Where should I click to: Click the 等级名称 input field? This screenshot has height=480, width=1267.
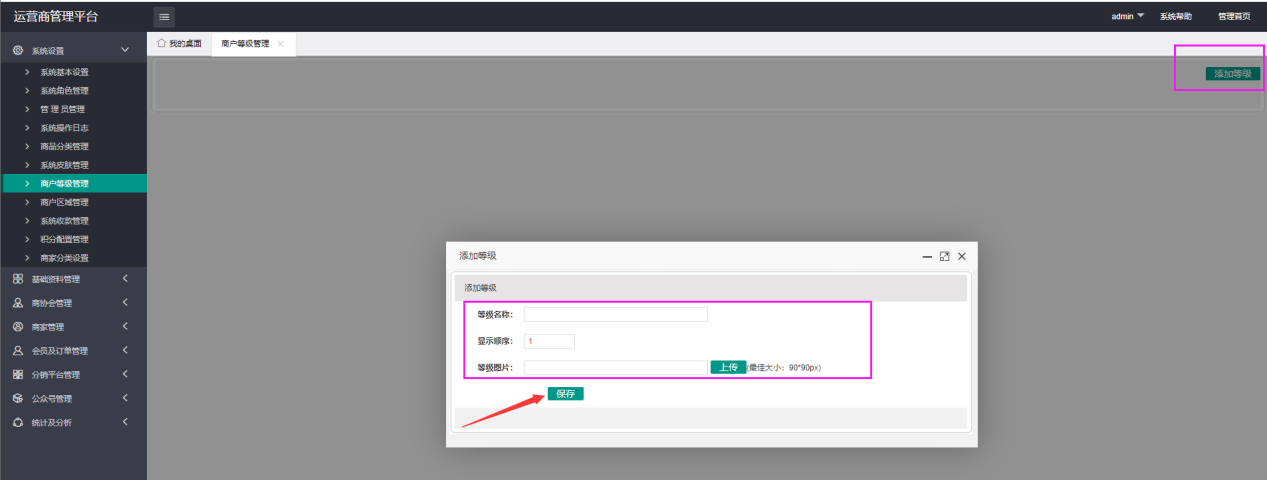[615, 314]
